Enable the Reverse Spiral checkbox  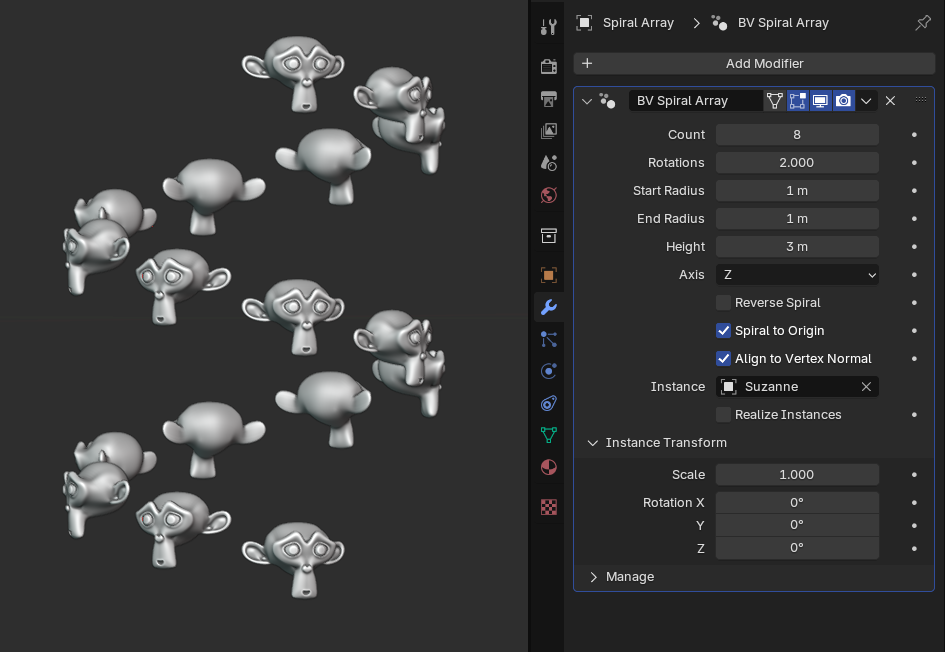[x=723, y=302]
